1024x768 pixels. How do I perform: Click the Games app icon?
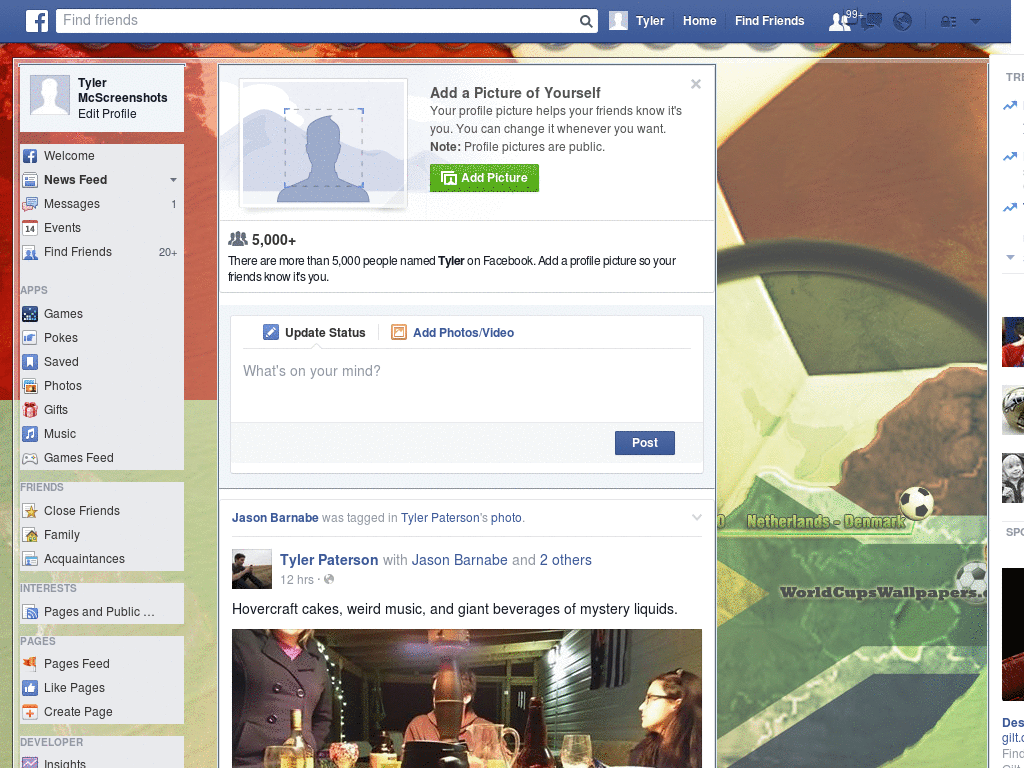30,314
